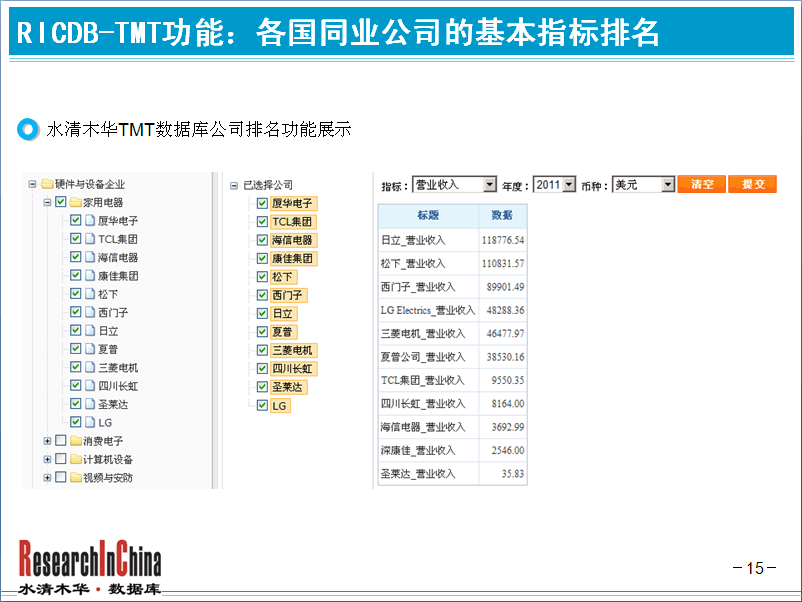Click the 深康佳_营业收入 table row title
Image resolution: width=802 pixels, height=602 pixels.
pos(418,451)
